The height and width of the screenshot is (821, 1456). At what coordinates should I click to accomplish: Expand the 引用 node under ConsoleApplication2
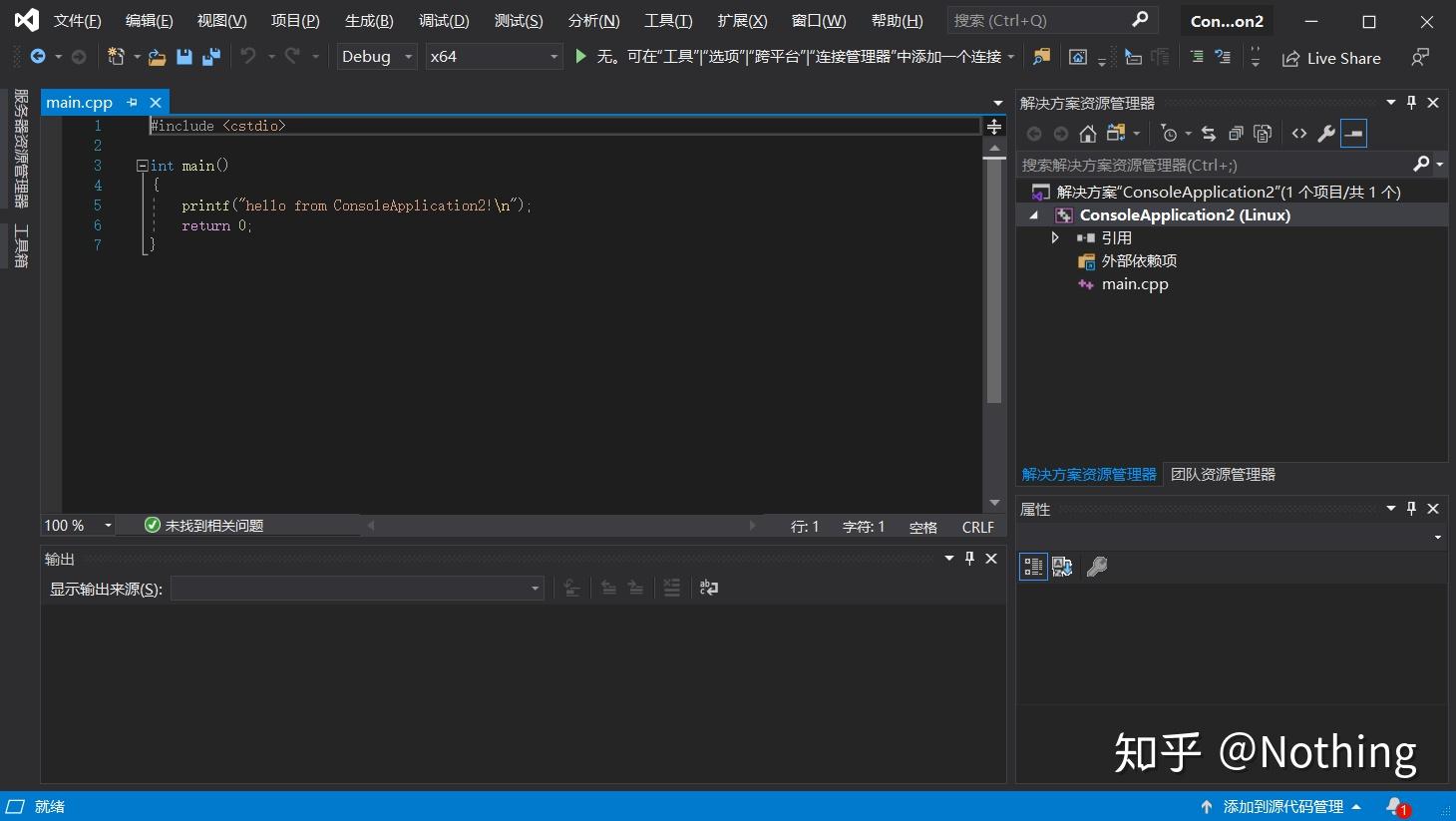(x=1056, y=237)
